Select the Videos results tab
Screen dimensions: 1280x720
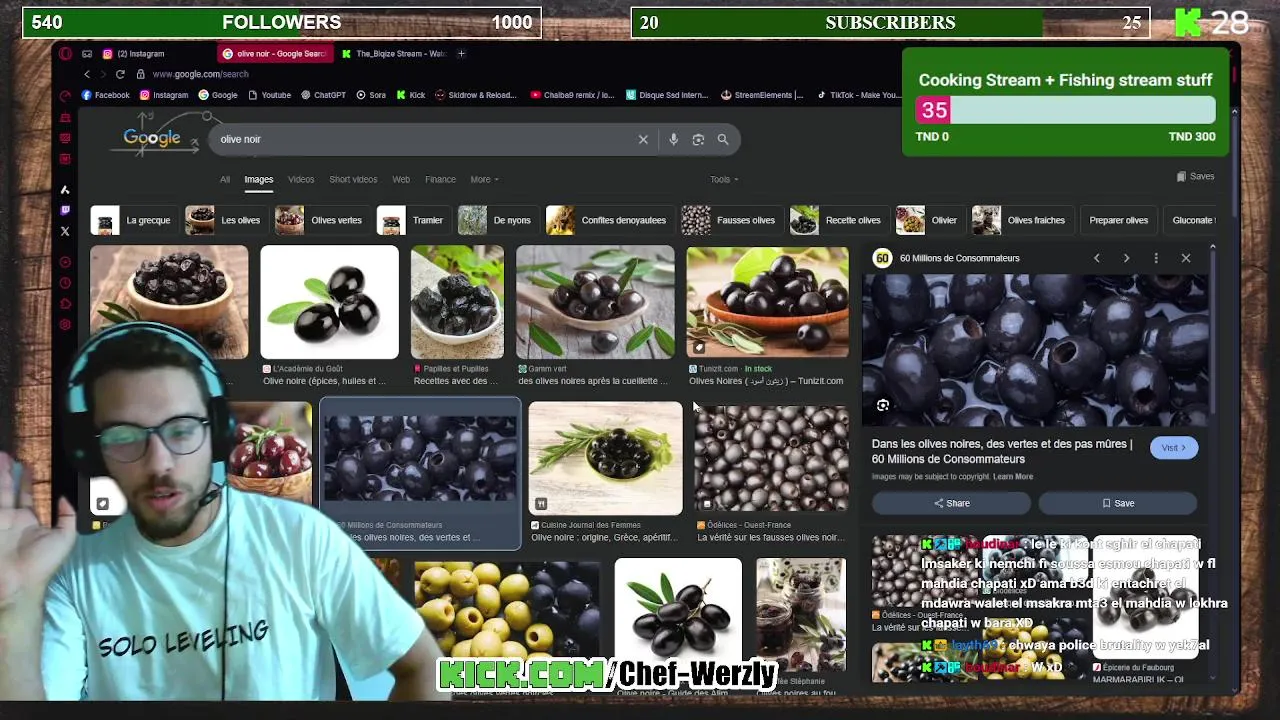pos(301,180)
